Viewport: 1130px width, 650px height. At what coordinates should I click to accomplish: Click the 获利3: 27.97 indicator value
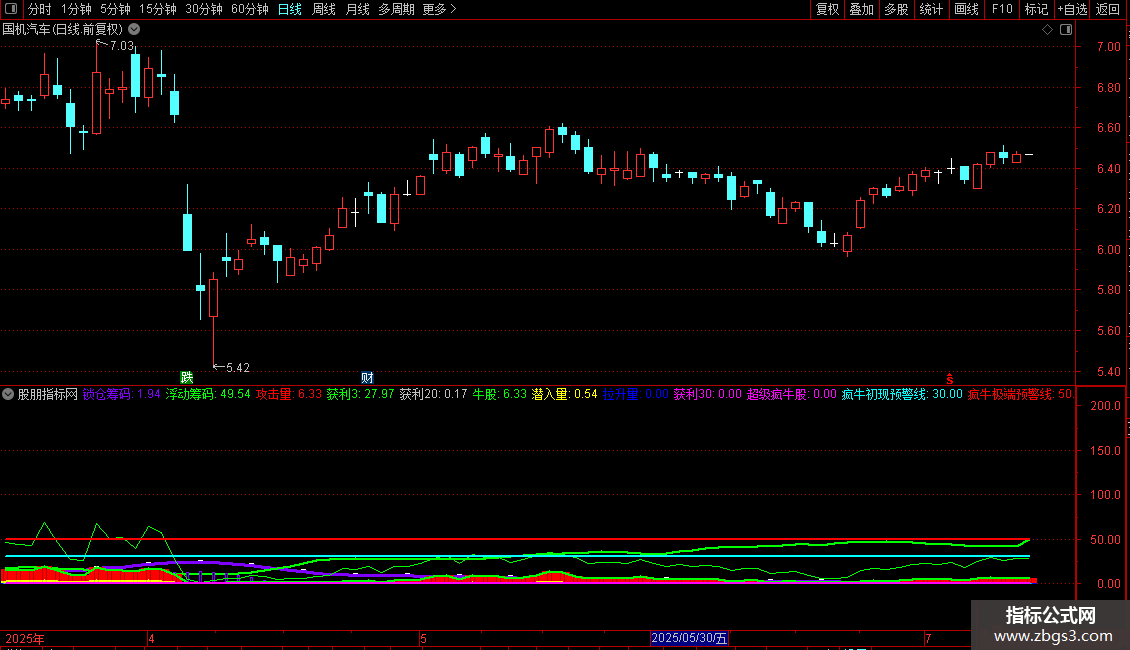tap(360, 394)
